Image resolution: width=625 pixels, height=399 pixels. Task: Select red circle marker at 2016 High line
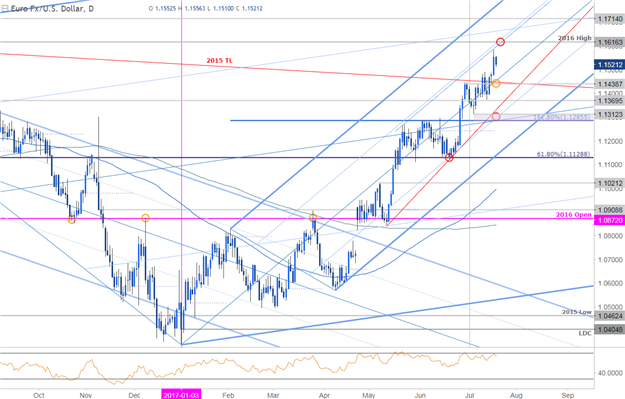click(x=500, y=42)
